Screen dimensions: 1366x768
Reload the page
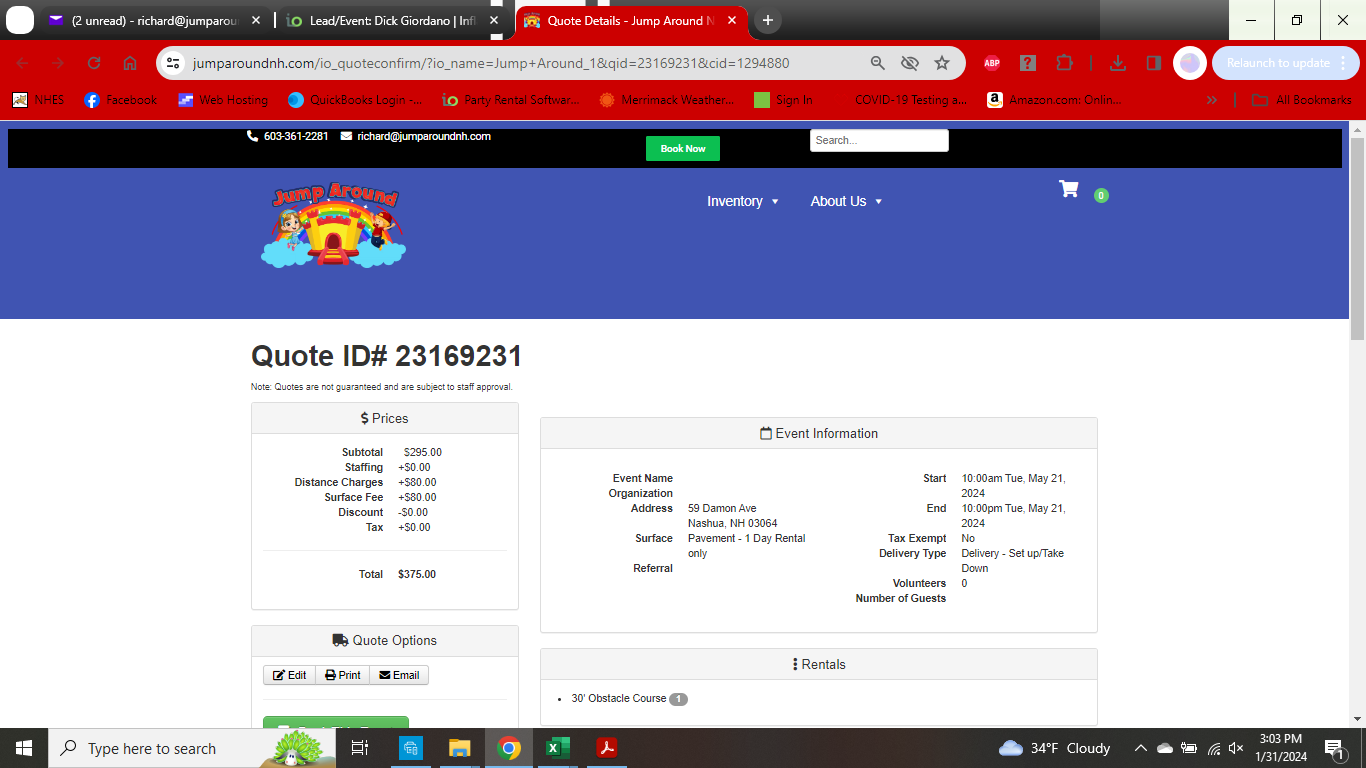tap(94, 63)
